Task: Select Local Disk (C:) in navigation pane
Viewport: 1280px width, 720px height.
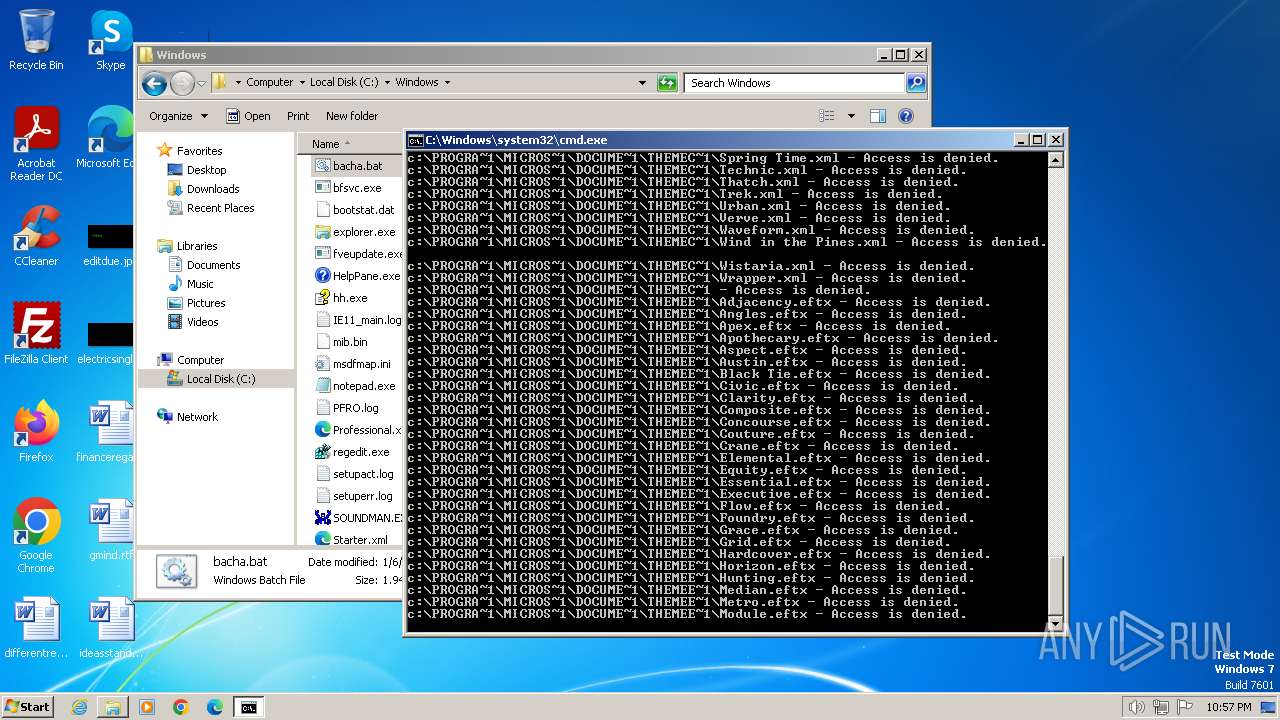Action: [216, 379]
